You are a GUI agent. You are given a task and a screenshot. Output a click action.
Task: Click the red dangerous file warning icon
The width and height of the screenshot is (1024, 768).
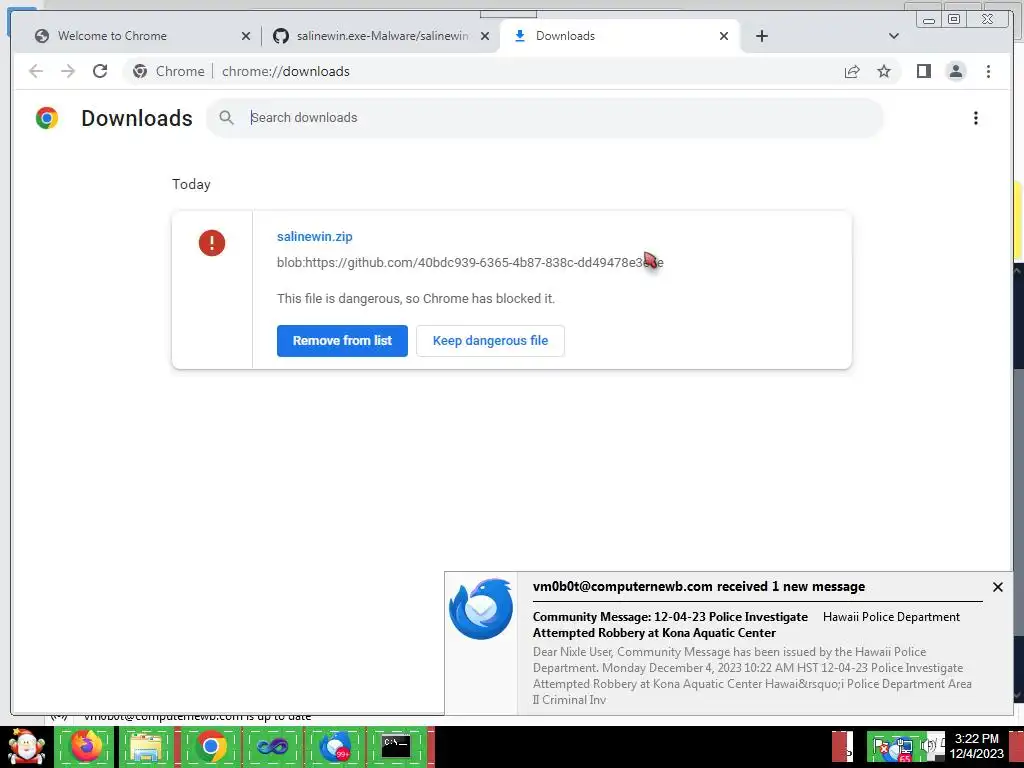(212, 243)
